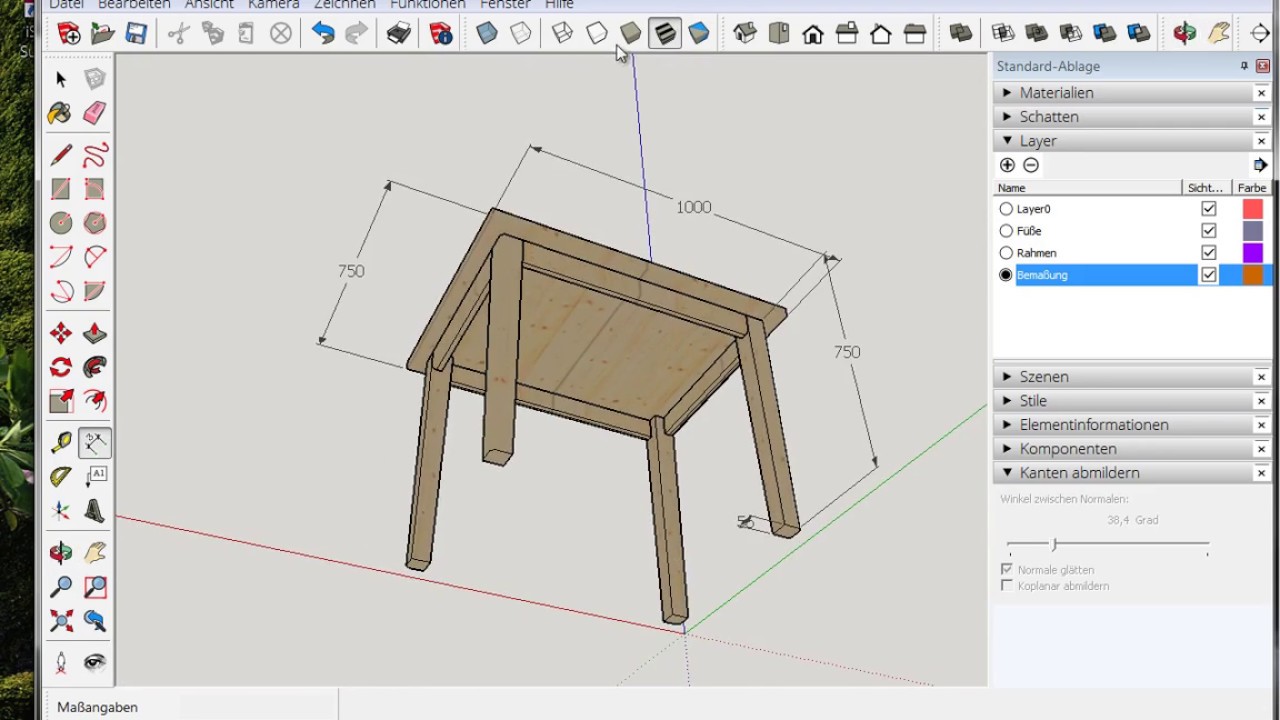Toggle visibility checkbox for Layer0
Viewport: 1280px width, 720px height.
click(1209, 209)
